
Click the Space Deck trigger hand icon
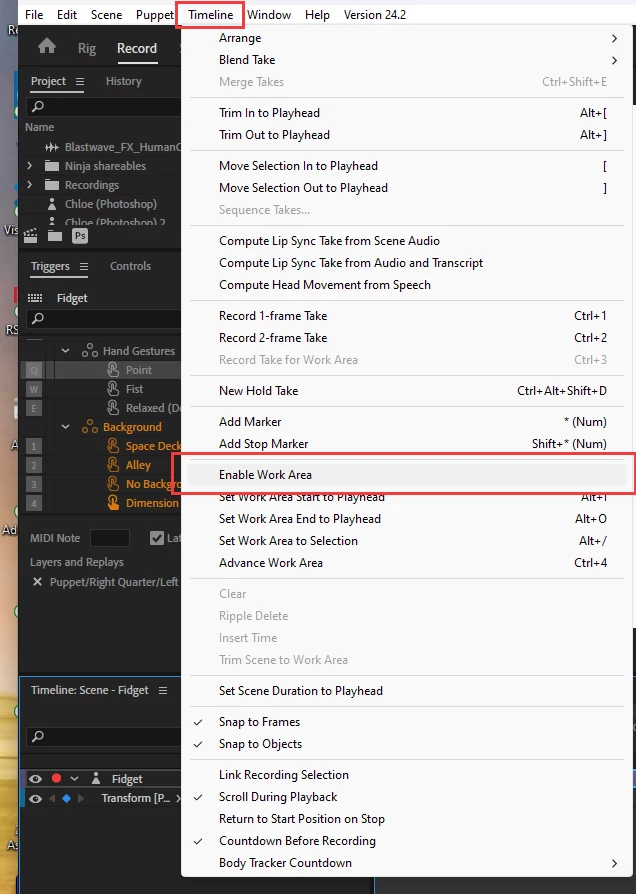(x=113, y=446)
